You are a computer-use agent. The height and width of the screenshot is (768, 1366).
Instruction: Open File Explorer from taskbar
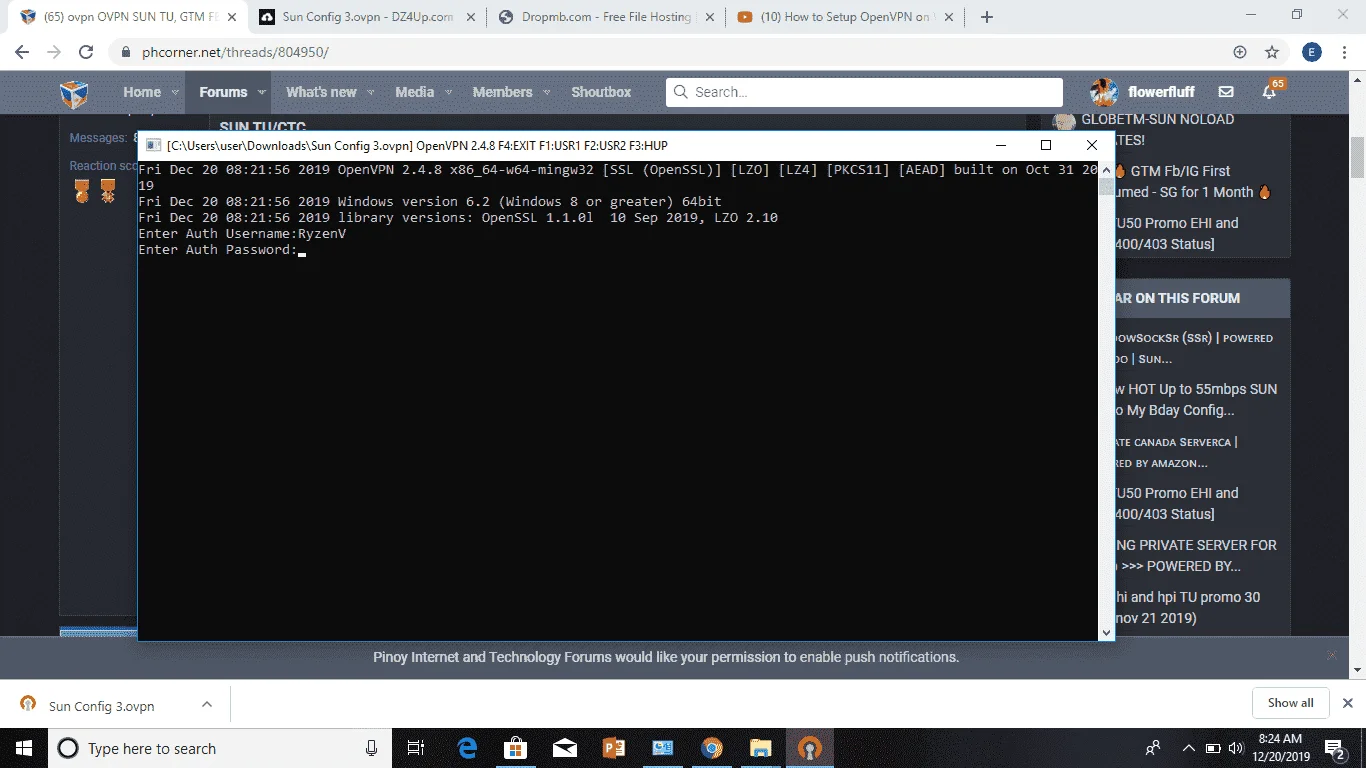(x=761, y=748)
